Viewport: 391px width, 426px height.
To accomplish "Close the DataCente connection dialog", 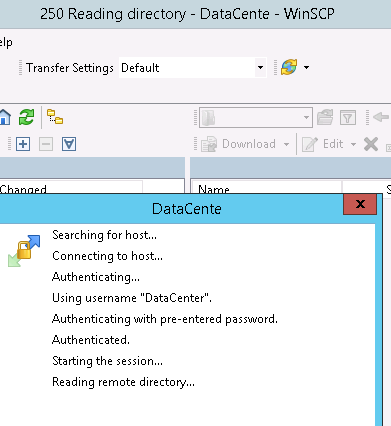I will [x=360, y=204].
